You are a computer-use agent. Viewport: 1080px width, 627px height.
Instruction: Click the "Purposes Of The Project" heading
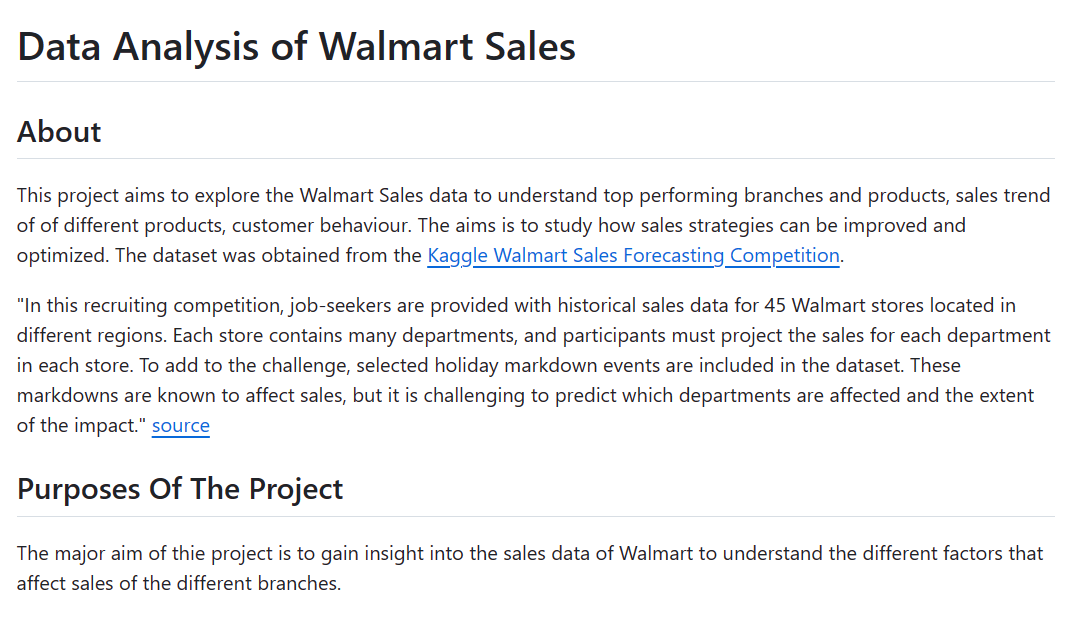(180, 489)
